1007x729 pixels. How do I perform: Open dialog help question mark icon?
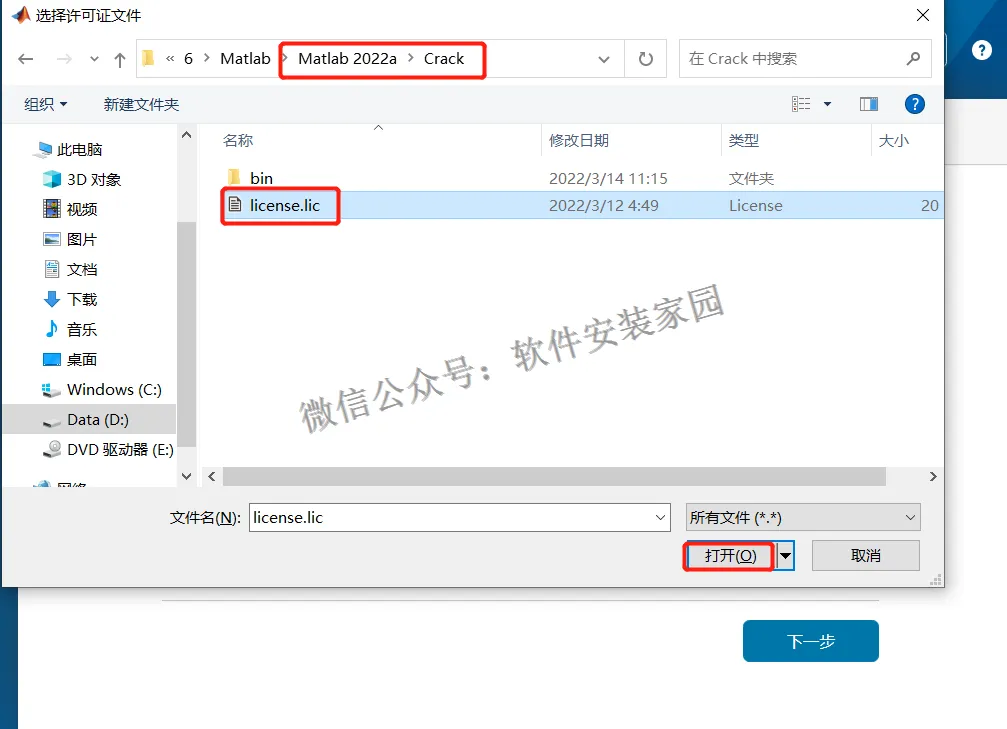pos(915,104)
